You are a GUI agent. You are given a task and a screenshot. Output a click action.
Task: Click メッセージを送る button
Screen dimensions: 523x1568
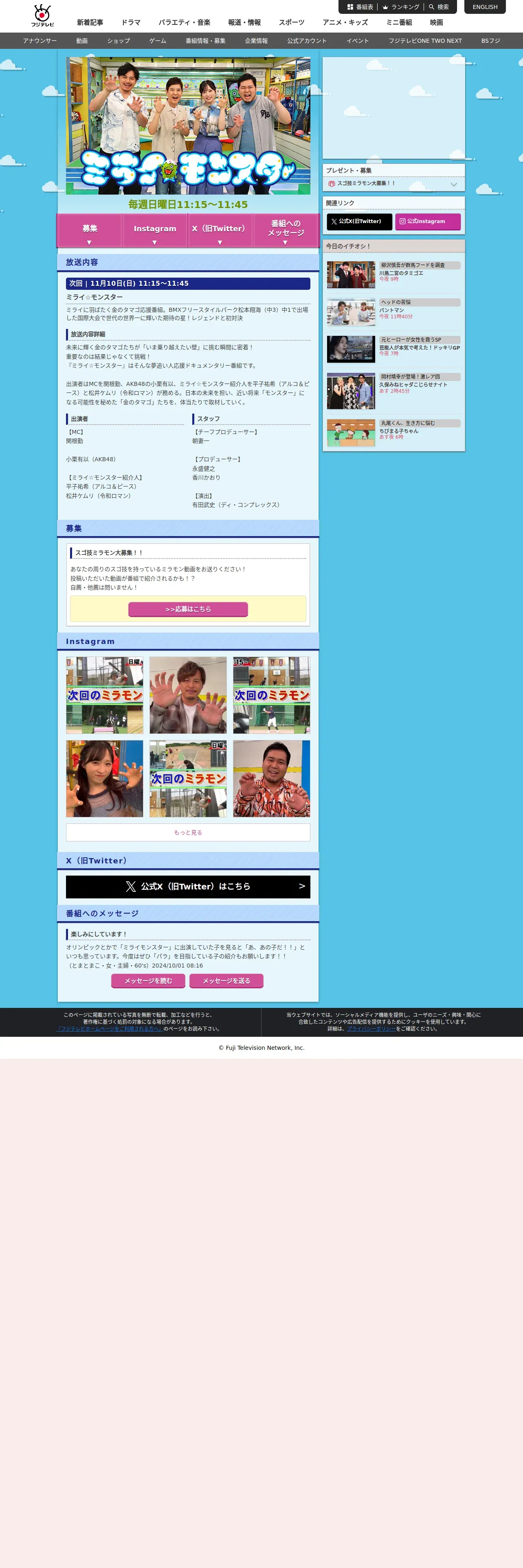226,981
